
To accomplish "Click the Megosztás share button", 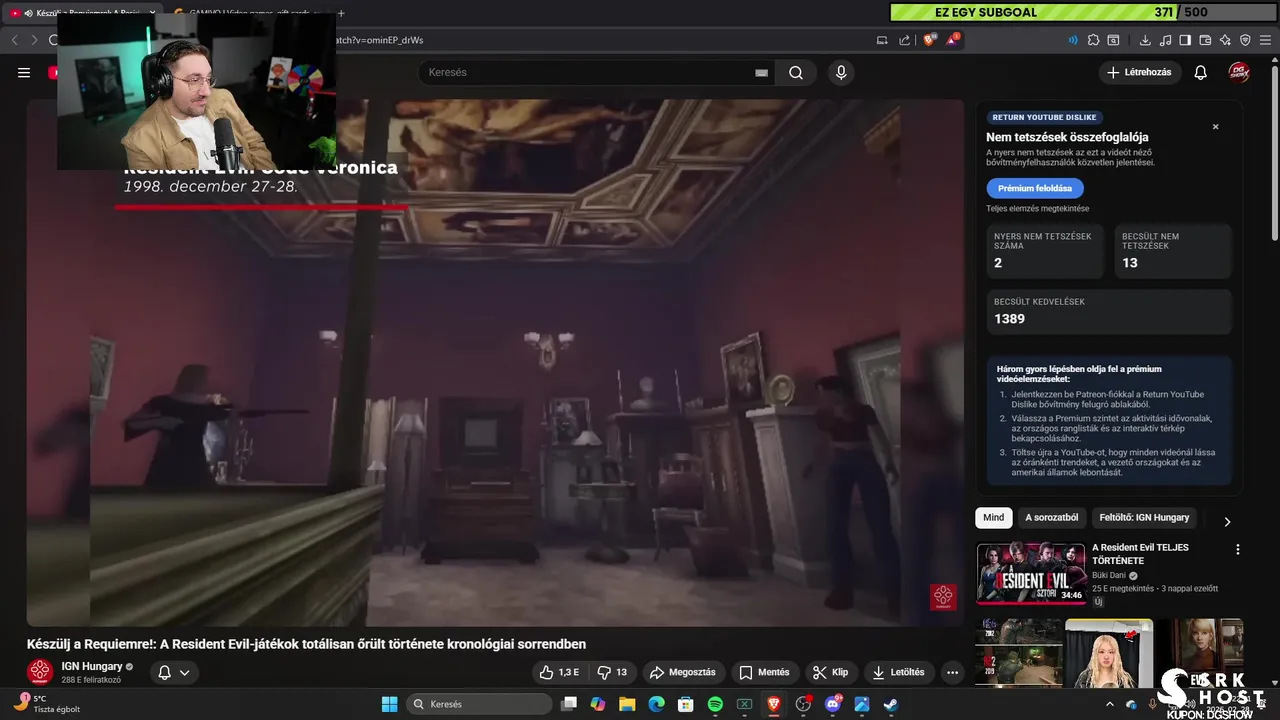I will tap(683, 672).
